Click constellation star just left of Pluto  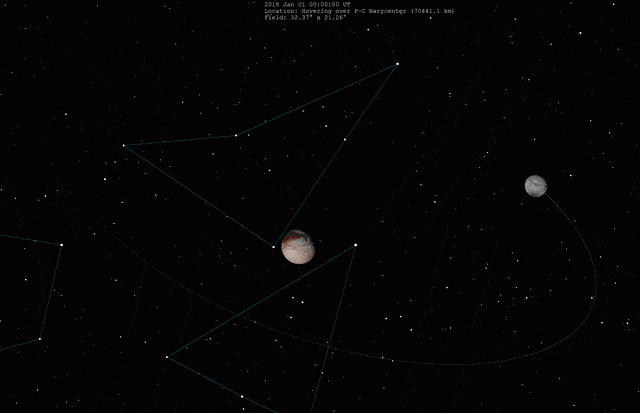click(x=273, y=247)
